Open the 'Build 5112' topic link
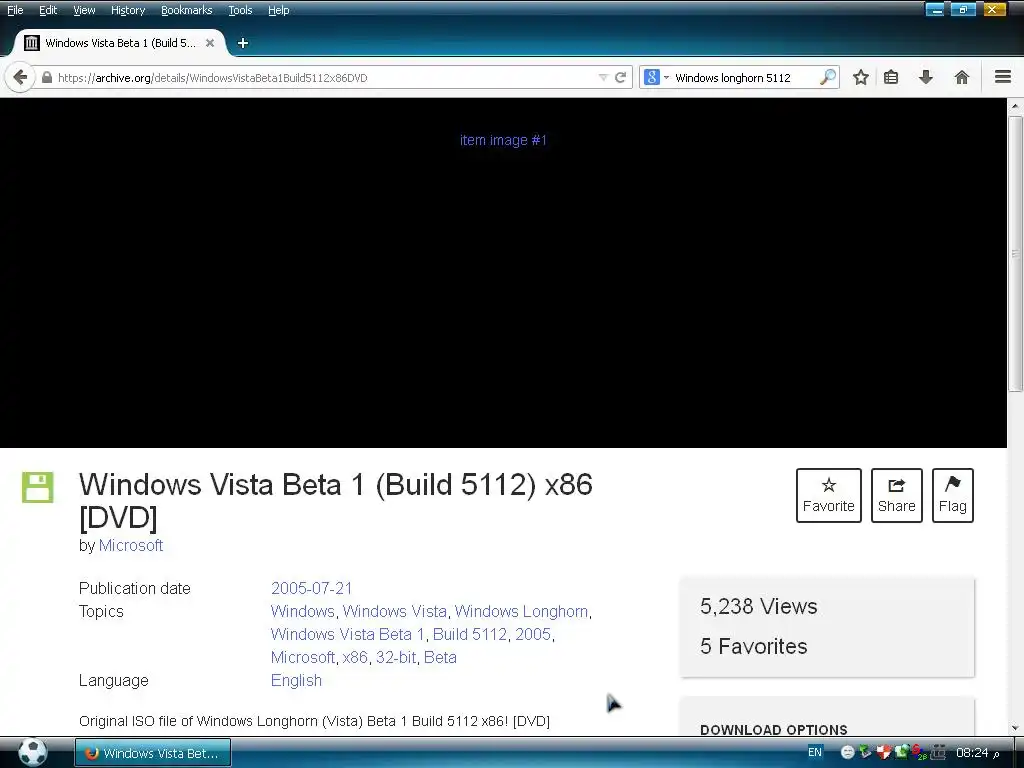This screenshot has height=768, width=1024. [x=470, y=634]
